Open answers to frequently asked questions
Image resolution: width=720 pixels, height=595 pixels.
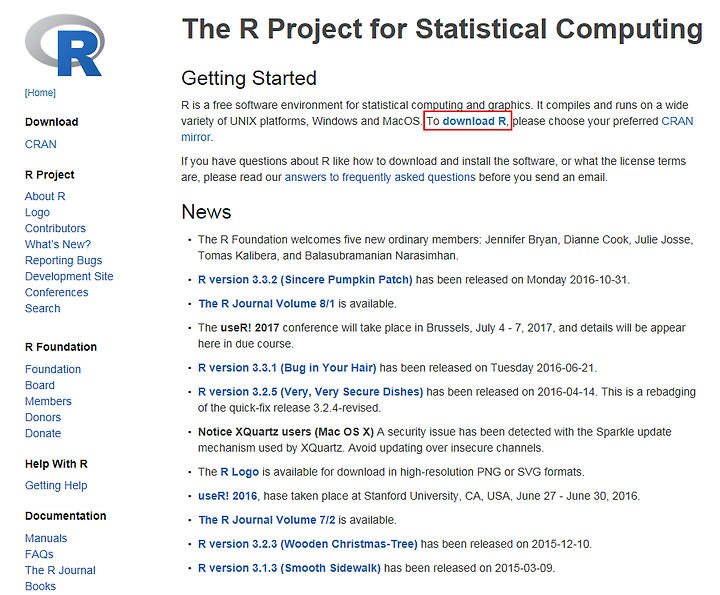380,177
